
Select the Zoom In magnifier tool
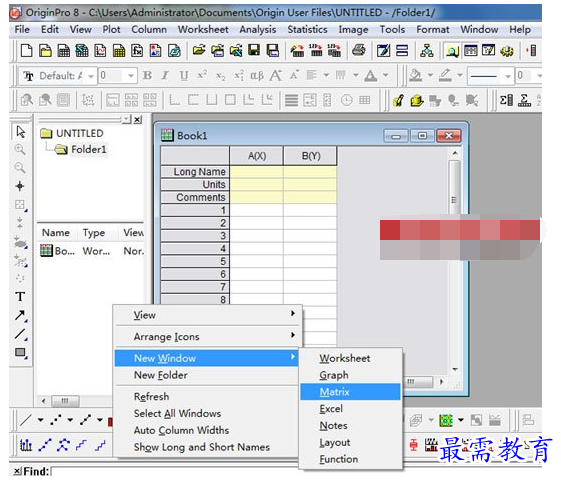coord(20,150)
